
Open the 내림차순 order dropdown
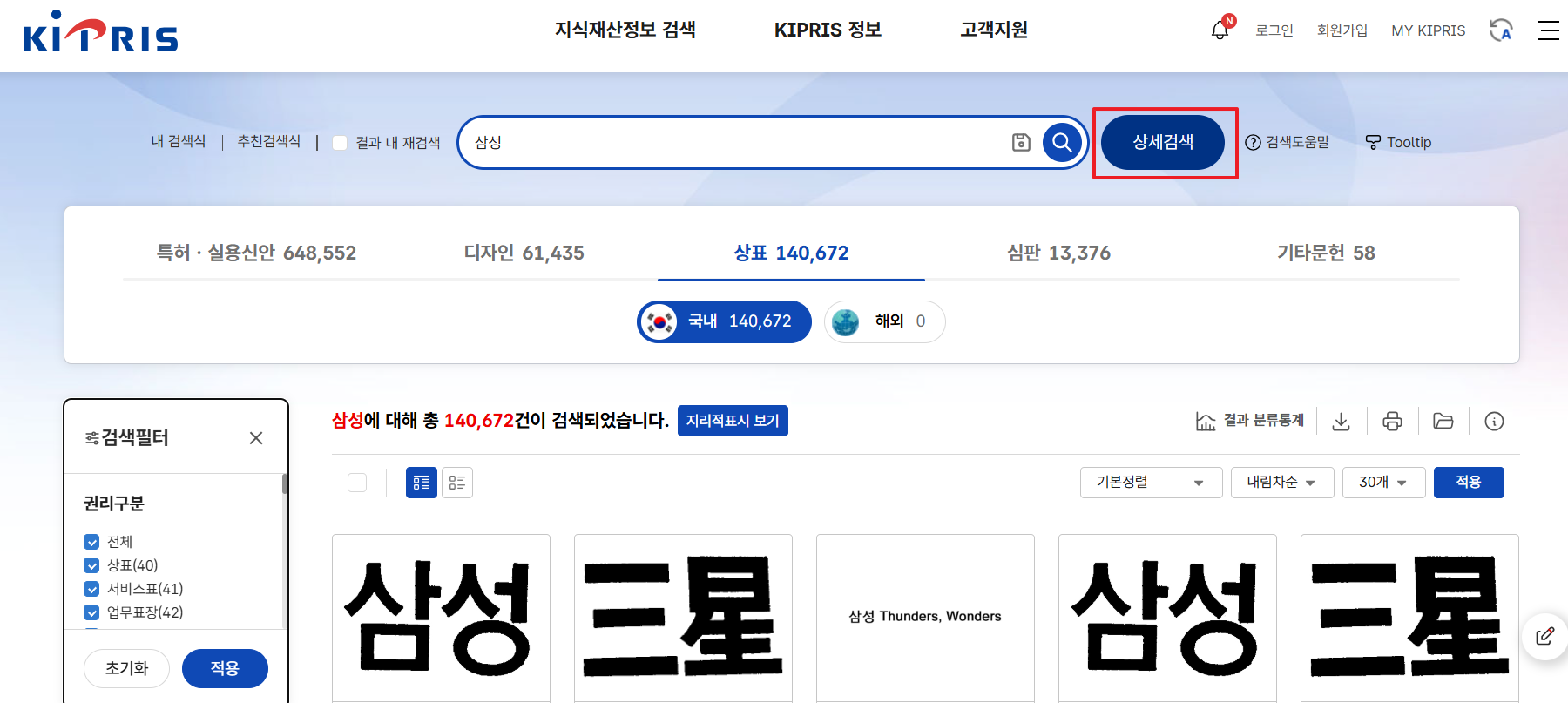[1282, 483]
